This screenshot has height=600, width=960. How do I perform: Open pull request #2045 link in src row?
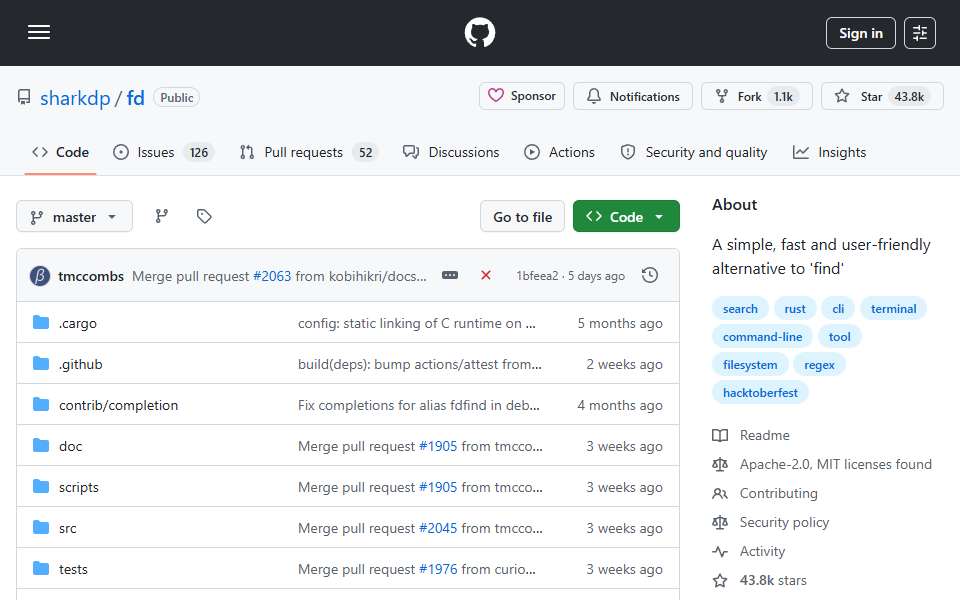pos(438,528)
